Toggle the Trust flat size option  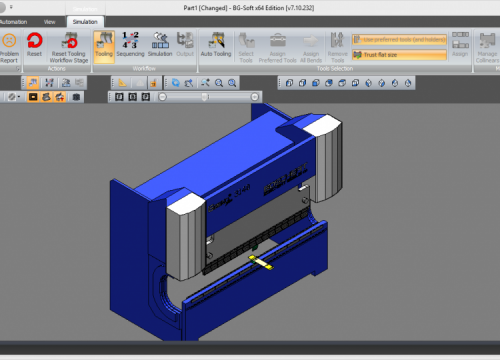399,55
